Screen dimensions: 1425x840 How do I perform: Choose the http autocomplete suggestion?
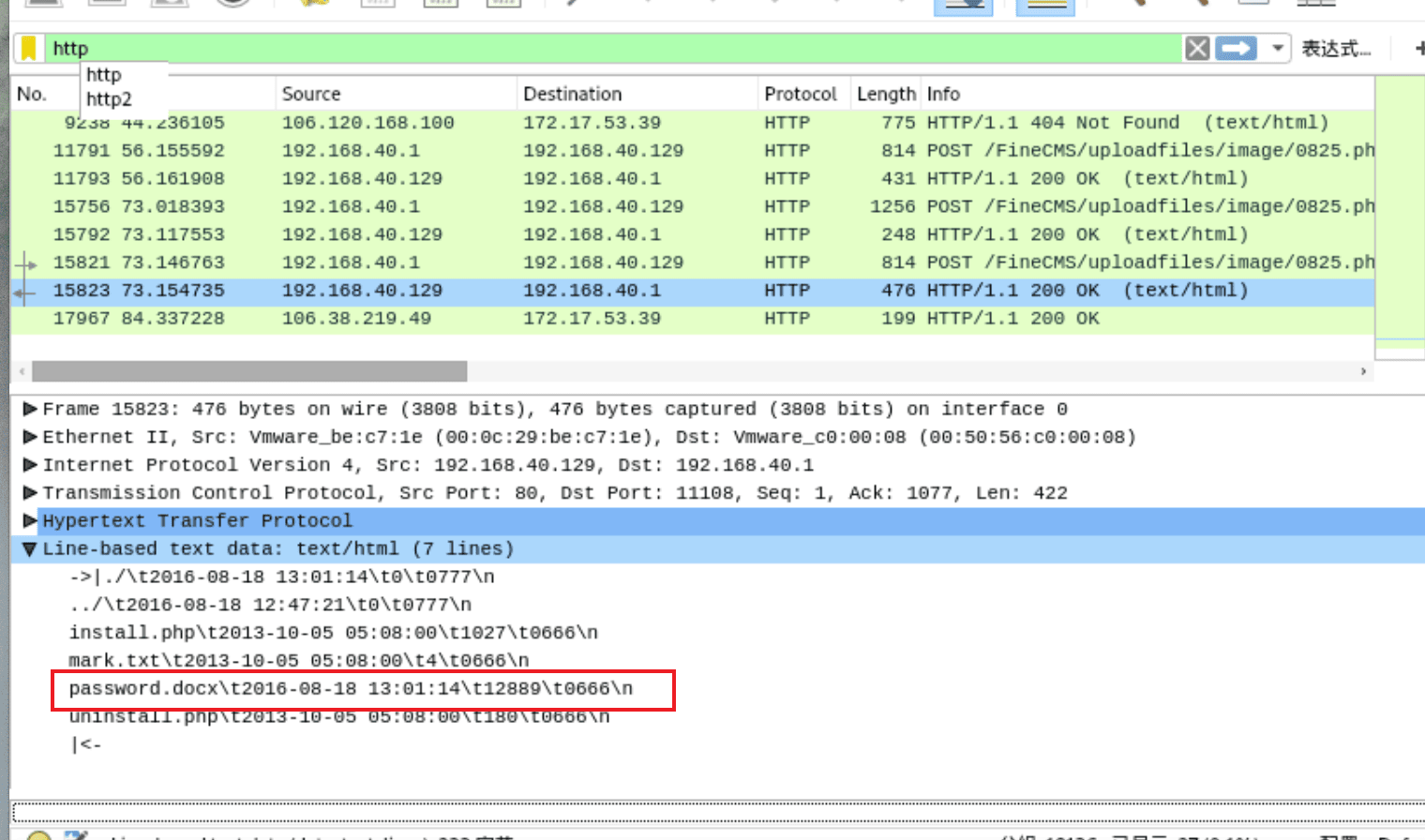pos(104,74)
